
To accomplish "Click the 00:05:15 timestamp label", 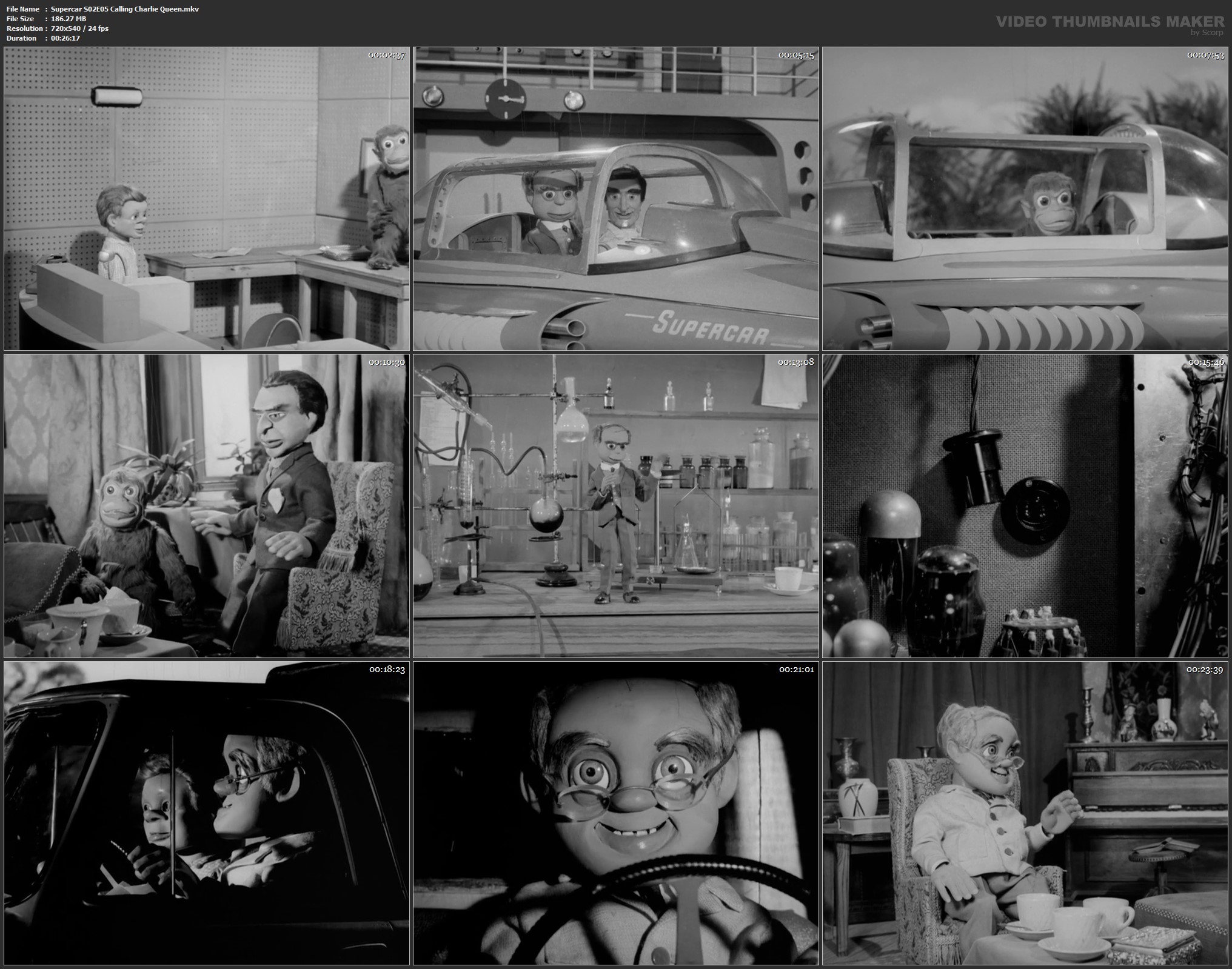I will [x=796, y=55].
